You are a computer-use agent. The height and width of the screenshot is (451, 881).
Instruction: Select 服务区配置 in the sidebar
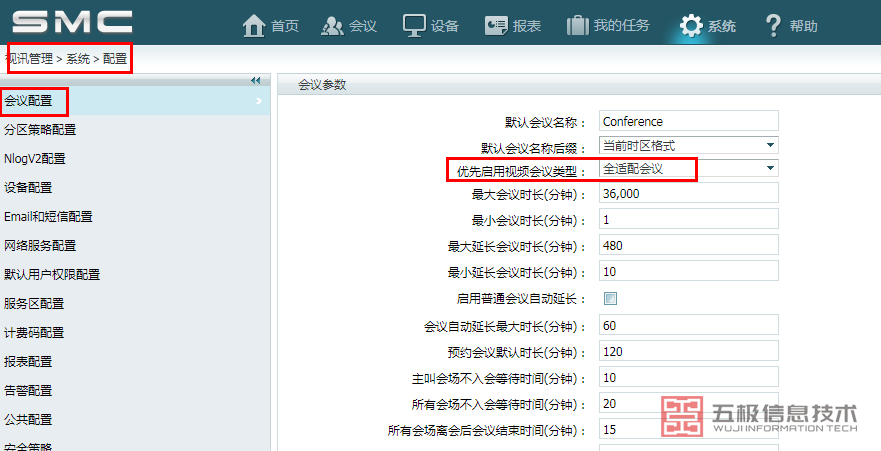click(x=34, y=304)
